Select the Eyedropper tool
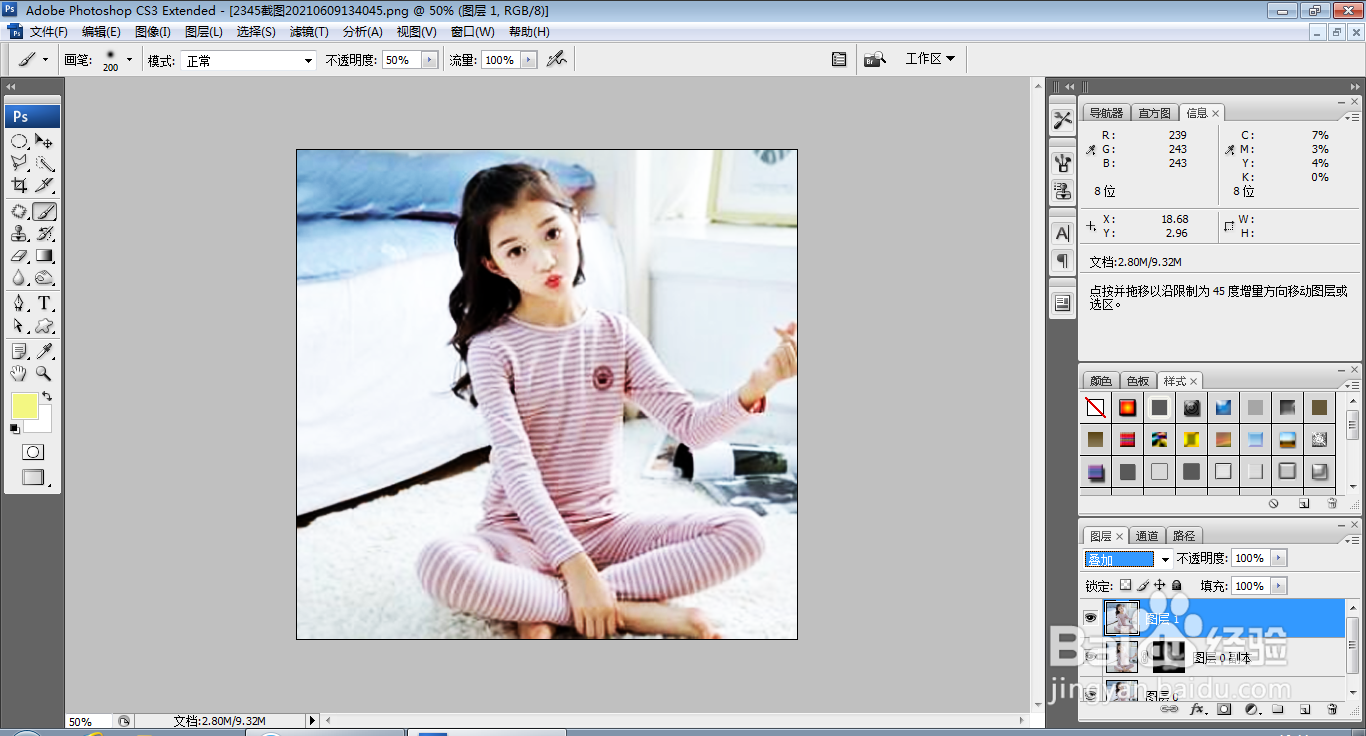Viewport: 1366px width, 736px height. pyautogui.click(x=44, y=352)
